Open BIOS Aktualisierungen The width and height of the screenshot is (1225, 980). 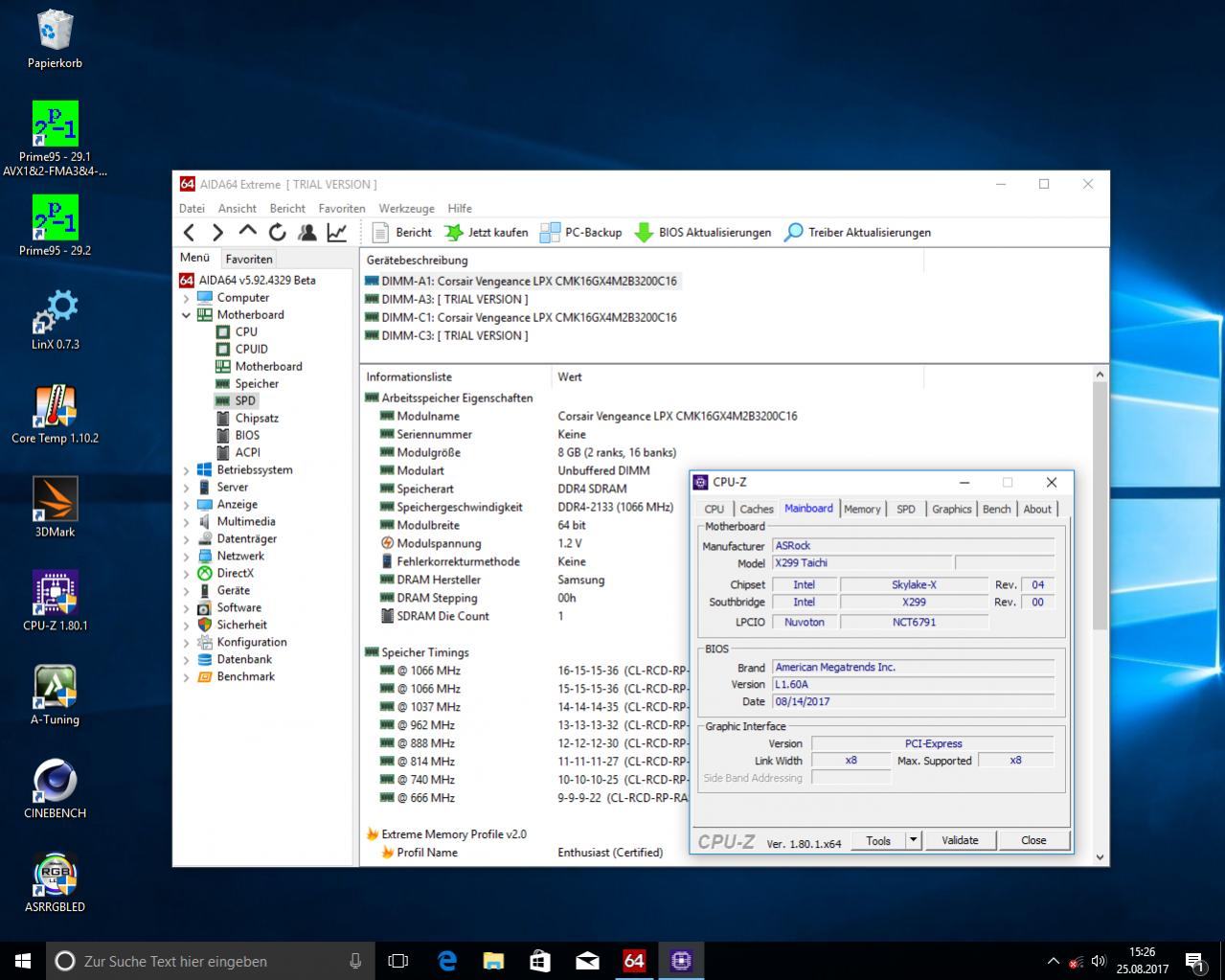coord(703,232)
